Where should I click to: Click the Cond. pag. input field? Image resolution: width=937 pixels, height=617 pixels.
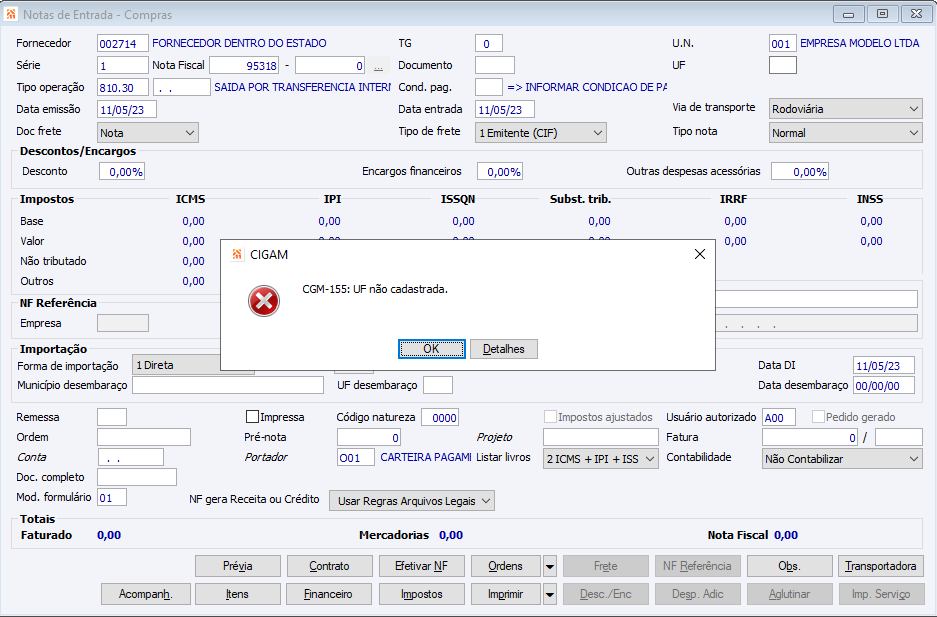[x=489, y=87]
